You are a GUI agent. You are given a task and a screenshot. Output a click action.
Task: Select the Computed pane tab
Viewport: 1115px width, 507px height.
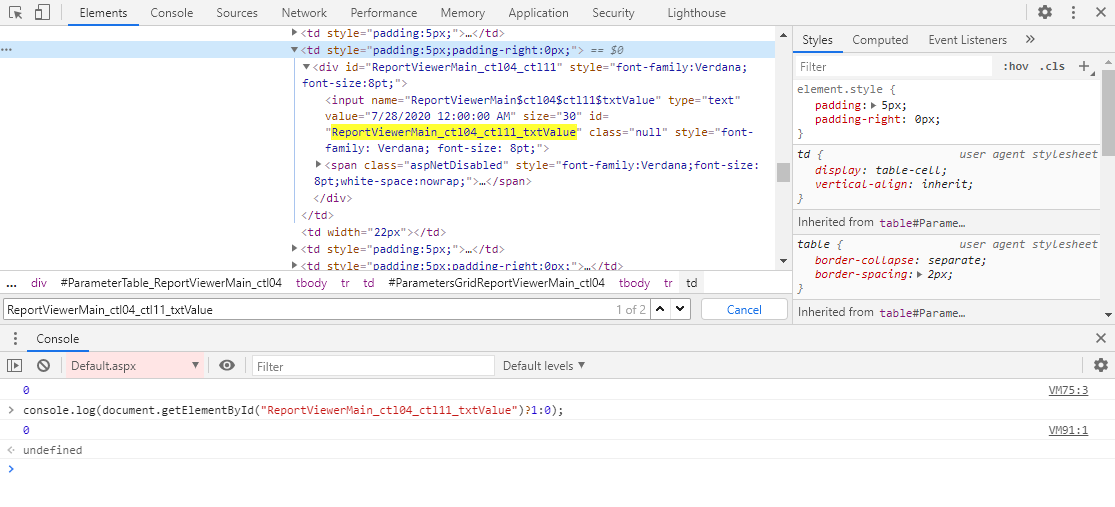click(880, 40)
